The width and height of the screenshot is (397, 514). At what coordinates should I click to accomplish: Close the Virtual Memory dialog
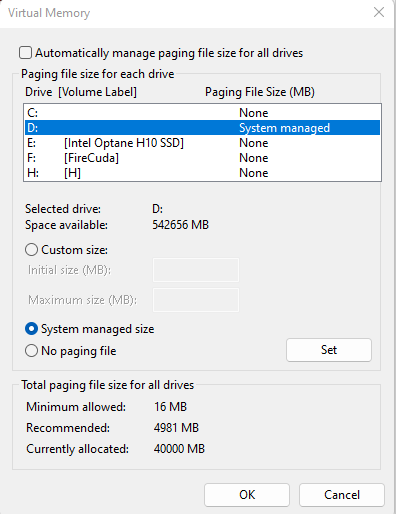click(x=379, y=13)
